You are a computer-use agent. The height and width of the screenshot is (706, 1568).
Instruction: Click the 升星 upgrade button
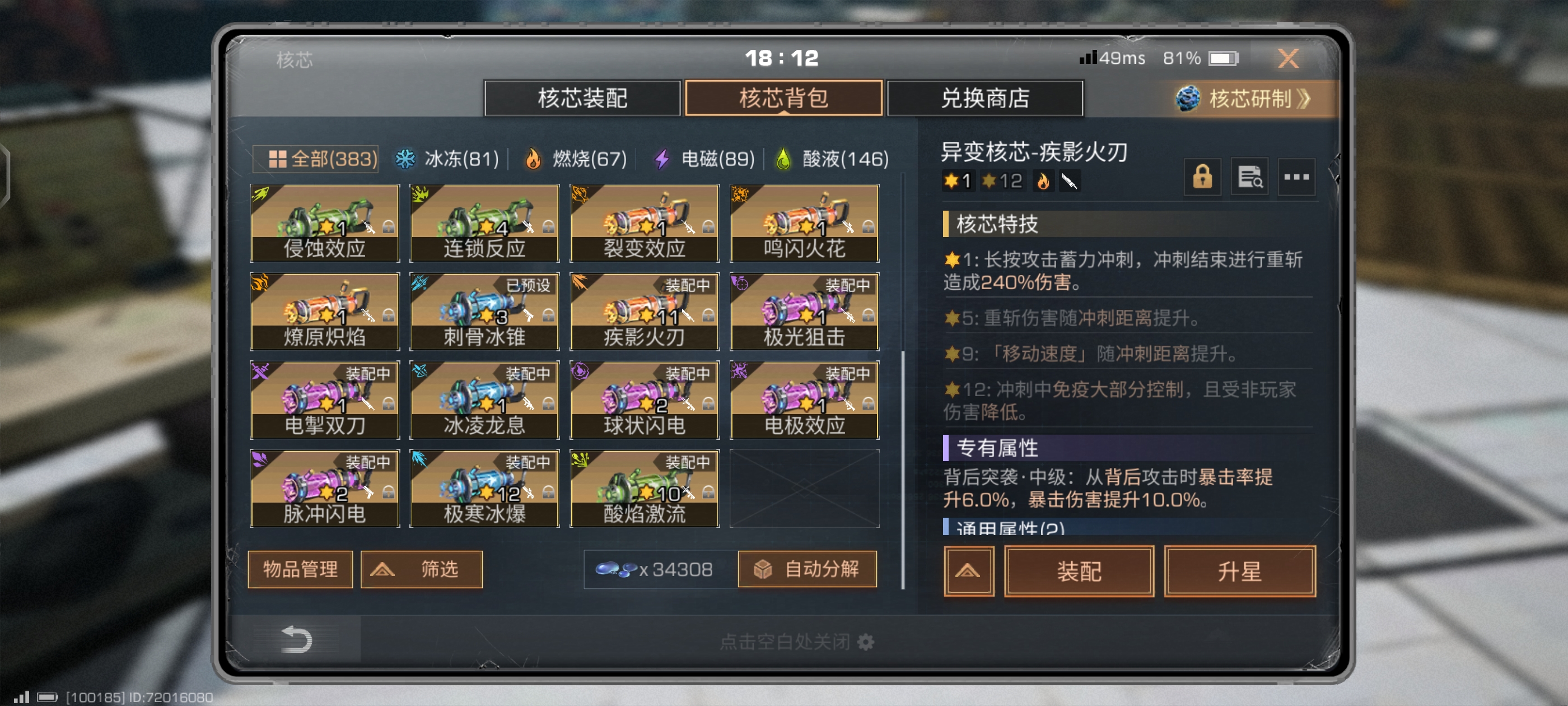pyautogui.click(x=1239, y=572)
